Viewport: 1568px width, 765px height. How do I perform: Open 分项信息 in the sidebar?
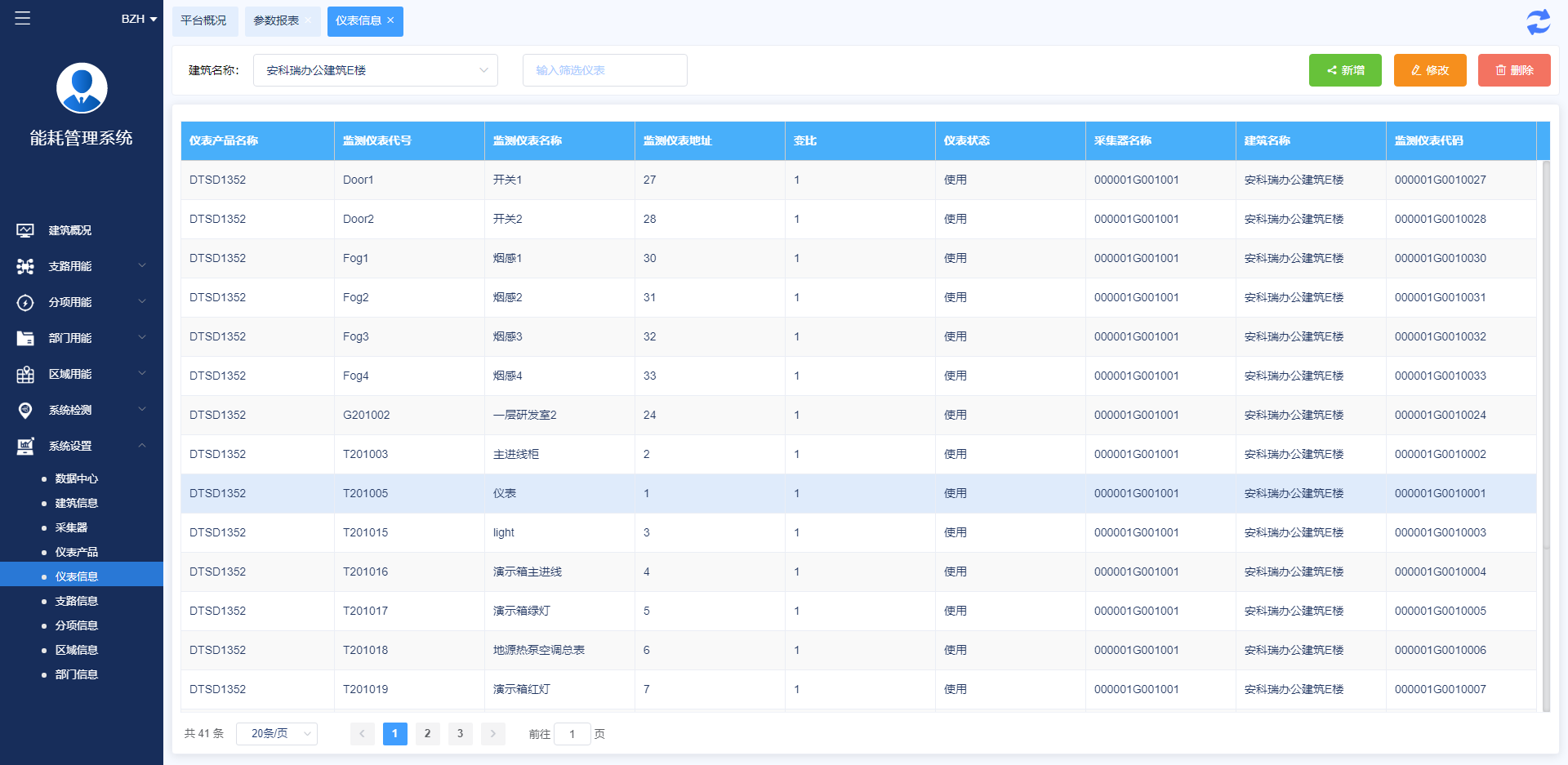click(x=77, y=625)
